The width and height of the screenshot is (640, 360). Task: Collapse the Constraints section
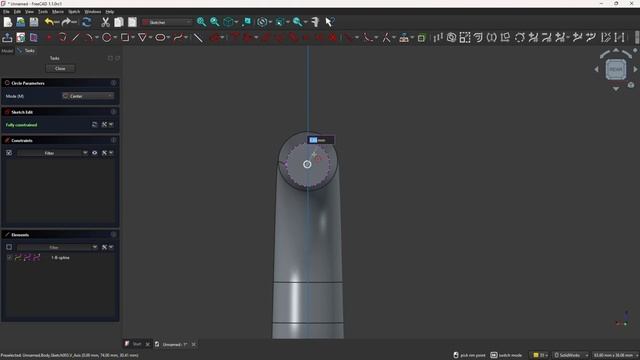point(113,140)
